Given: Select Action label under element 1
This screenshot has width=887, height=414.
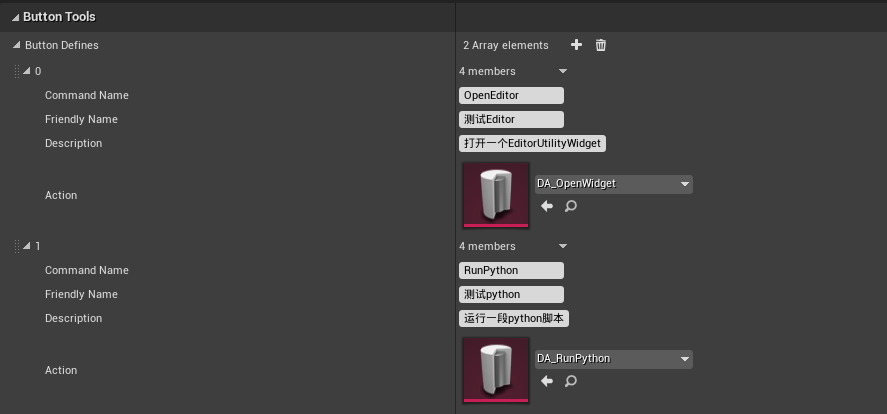Looking at the screenshot, I should (61, 370).
